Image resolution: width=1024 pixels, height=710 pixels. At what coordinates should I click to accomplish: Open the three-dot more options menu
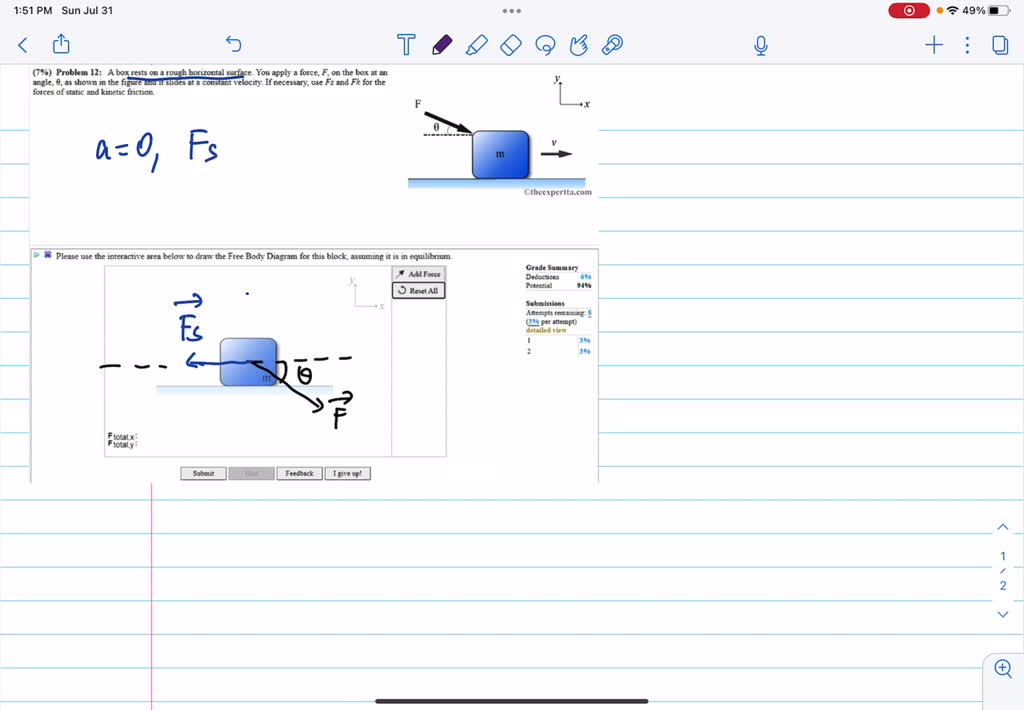coord(967,44)
